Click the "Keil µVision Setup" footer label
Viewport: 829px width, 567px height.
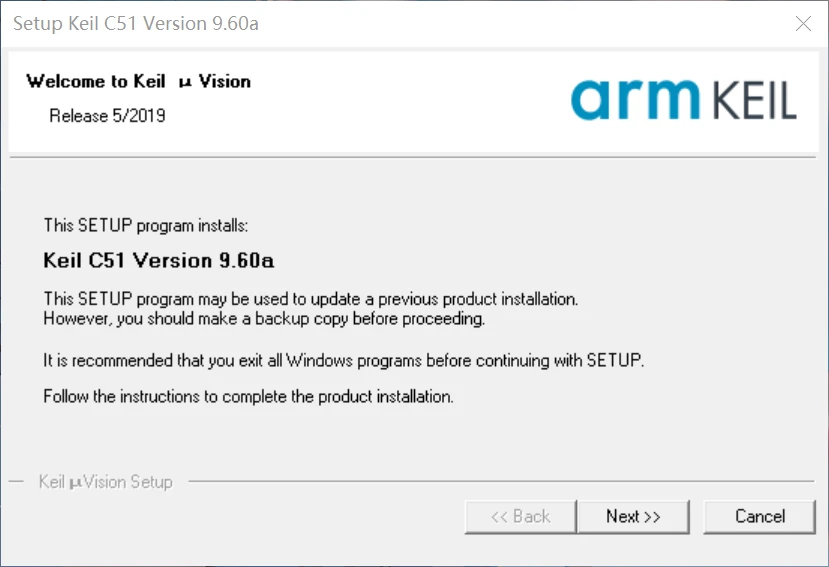click(x=105, y=482)
